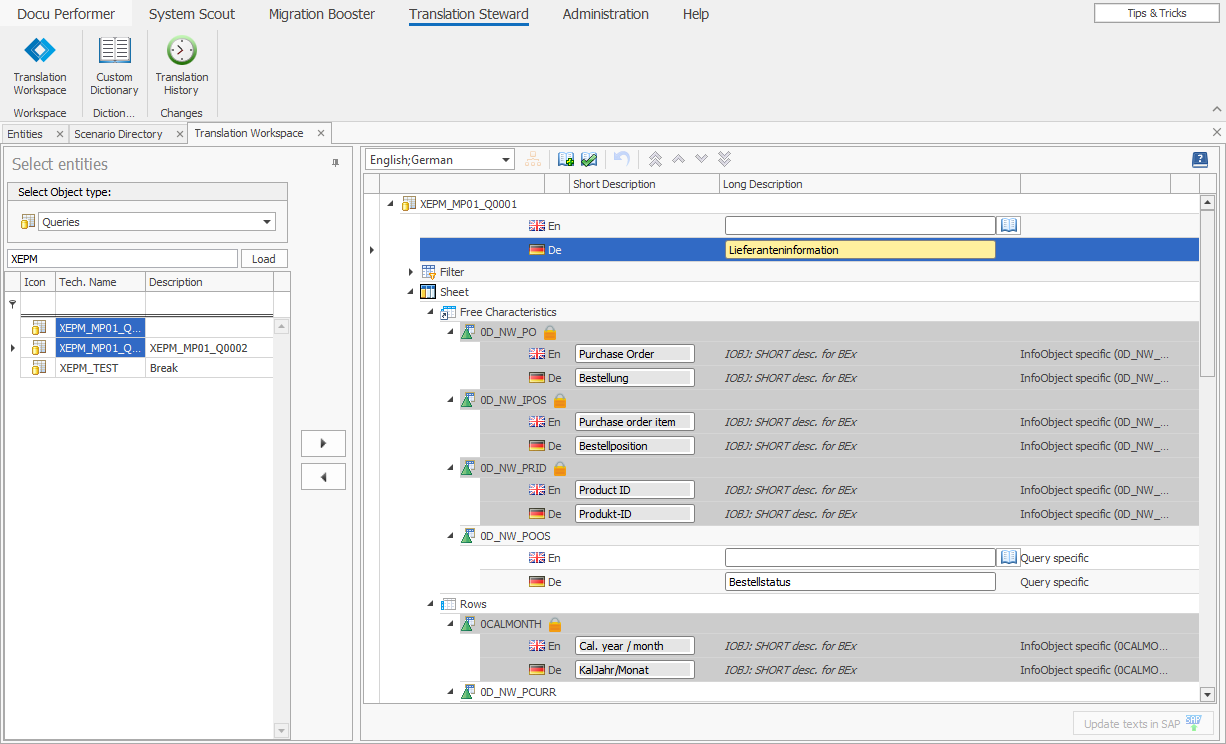Click the Load button
The image size is (1226, 744).
point(263,258)
